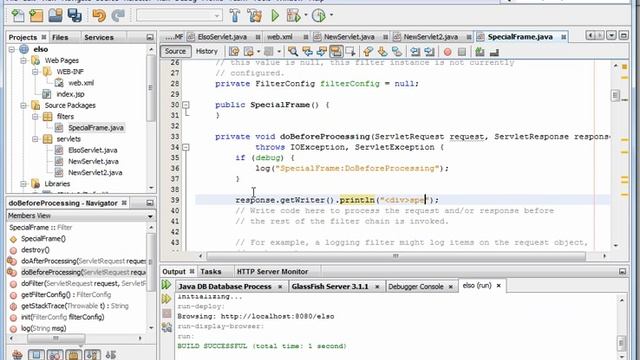Viewport: 640px width, 360px height.
Task: Click the Comment code editor icon
Action: pos(480,52)
